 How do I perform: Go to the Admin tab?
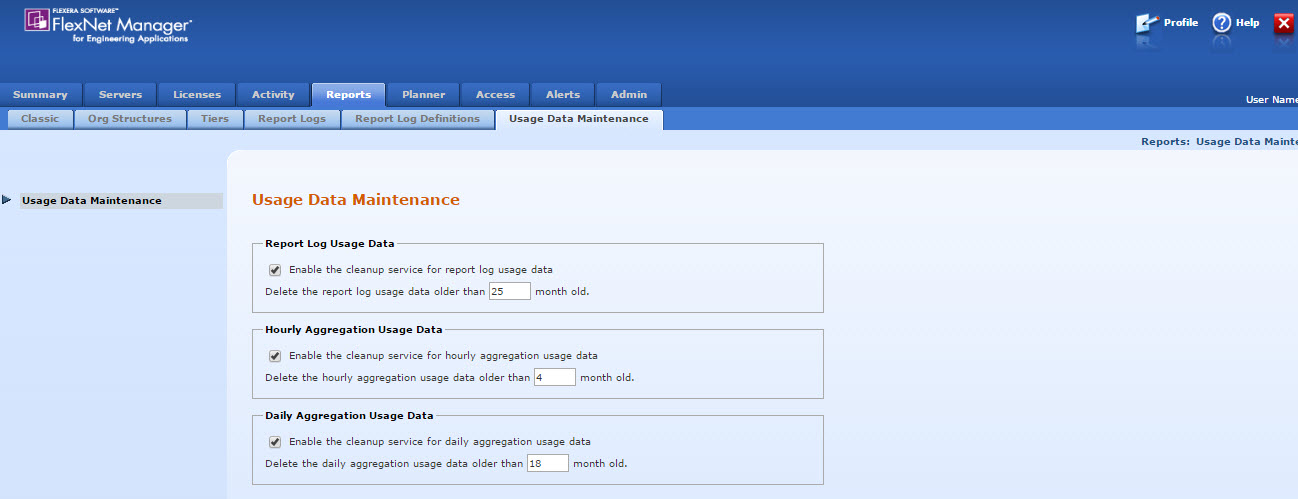[629, 95]
